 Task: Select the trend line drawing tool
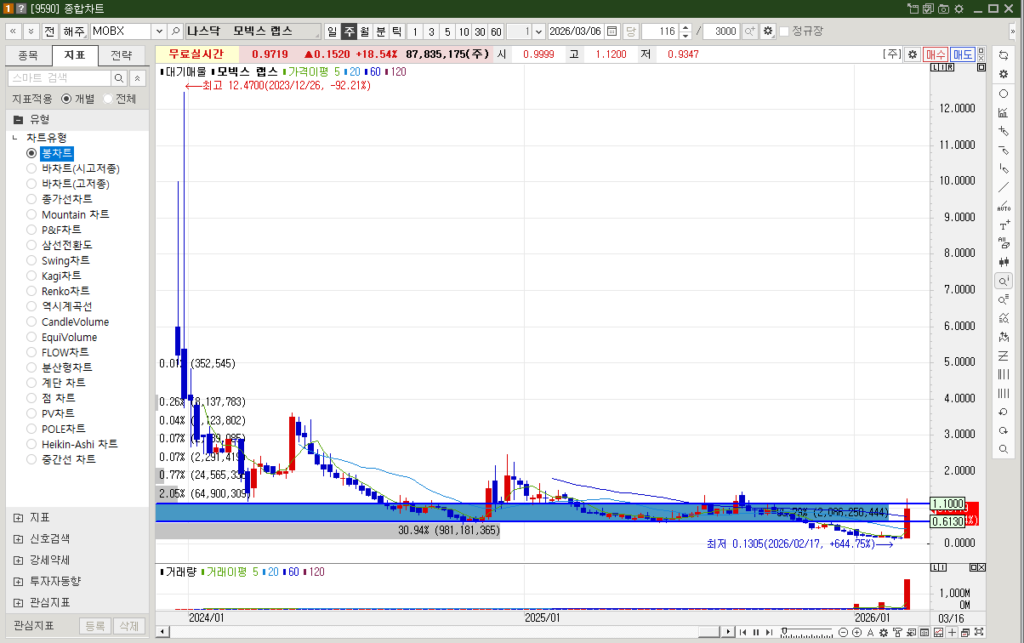(1003, 187)
